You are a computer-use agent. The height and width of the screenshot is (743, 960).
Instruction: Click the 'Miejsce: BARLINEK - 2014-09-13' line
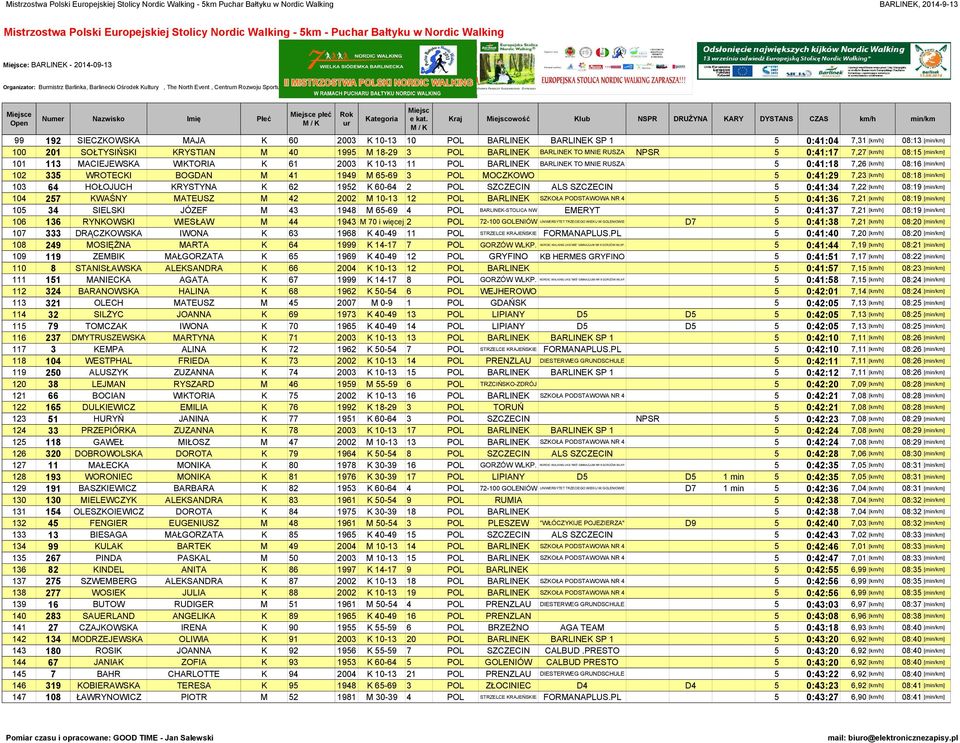(58, 65)
